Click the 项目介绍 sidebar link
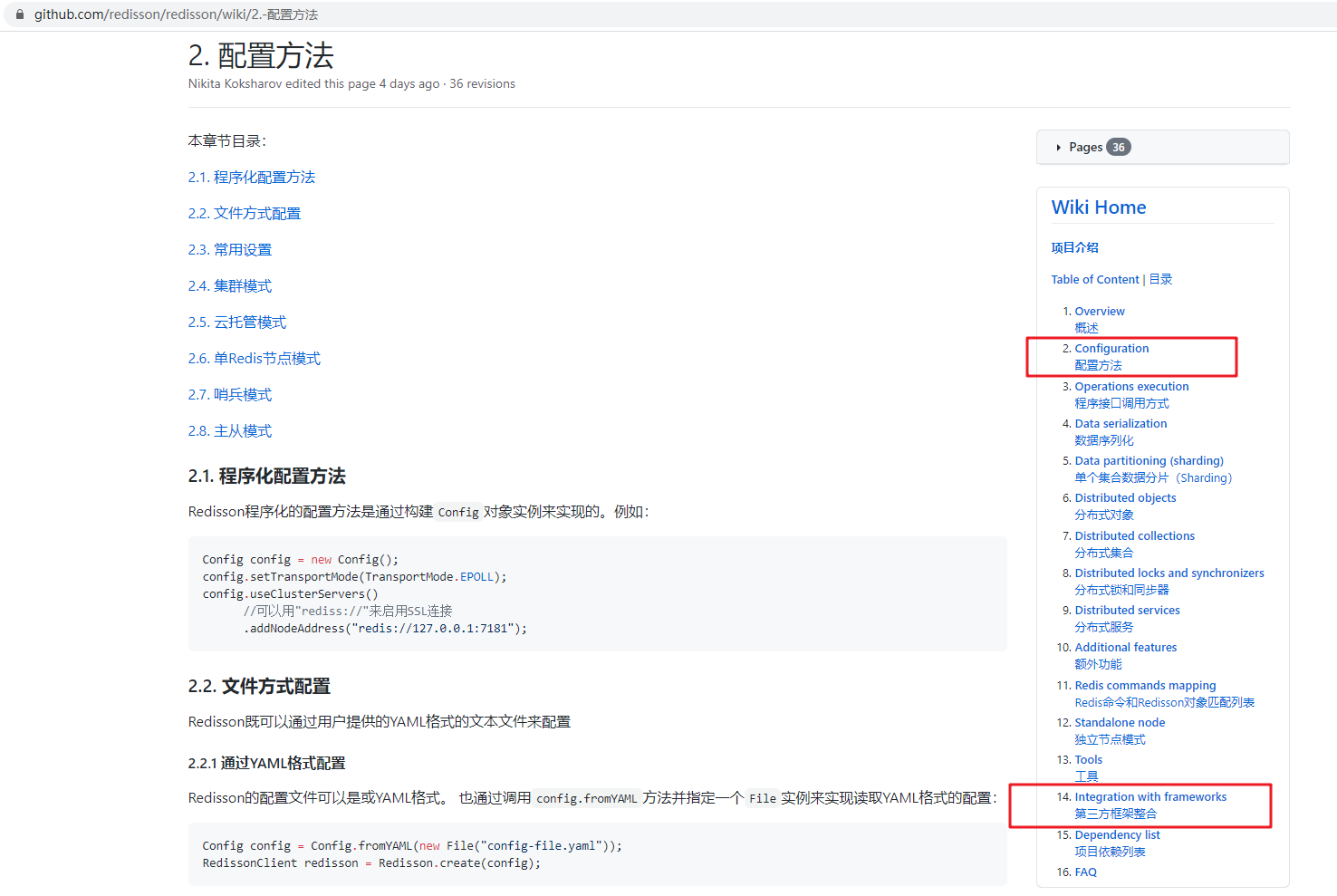The width and height of the screenshot is (1337, 896). 1075,247
